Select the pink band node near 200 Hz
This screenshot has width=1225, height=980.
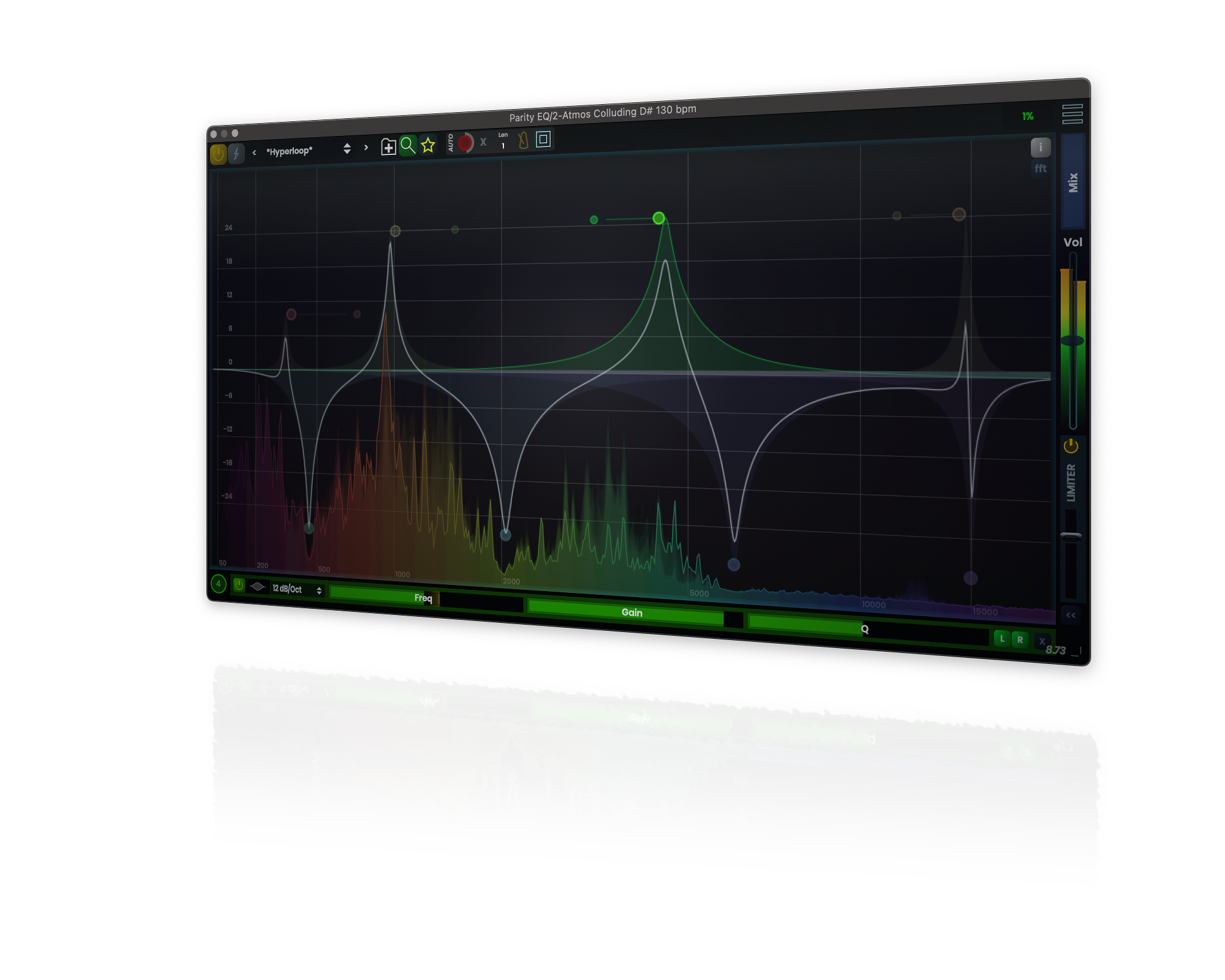(292, 314)
